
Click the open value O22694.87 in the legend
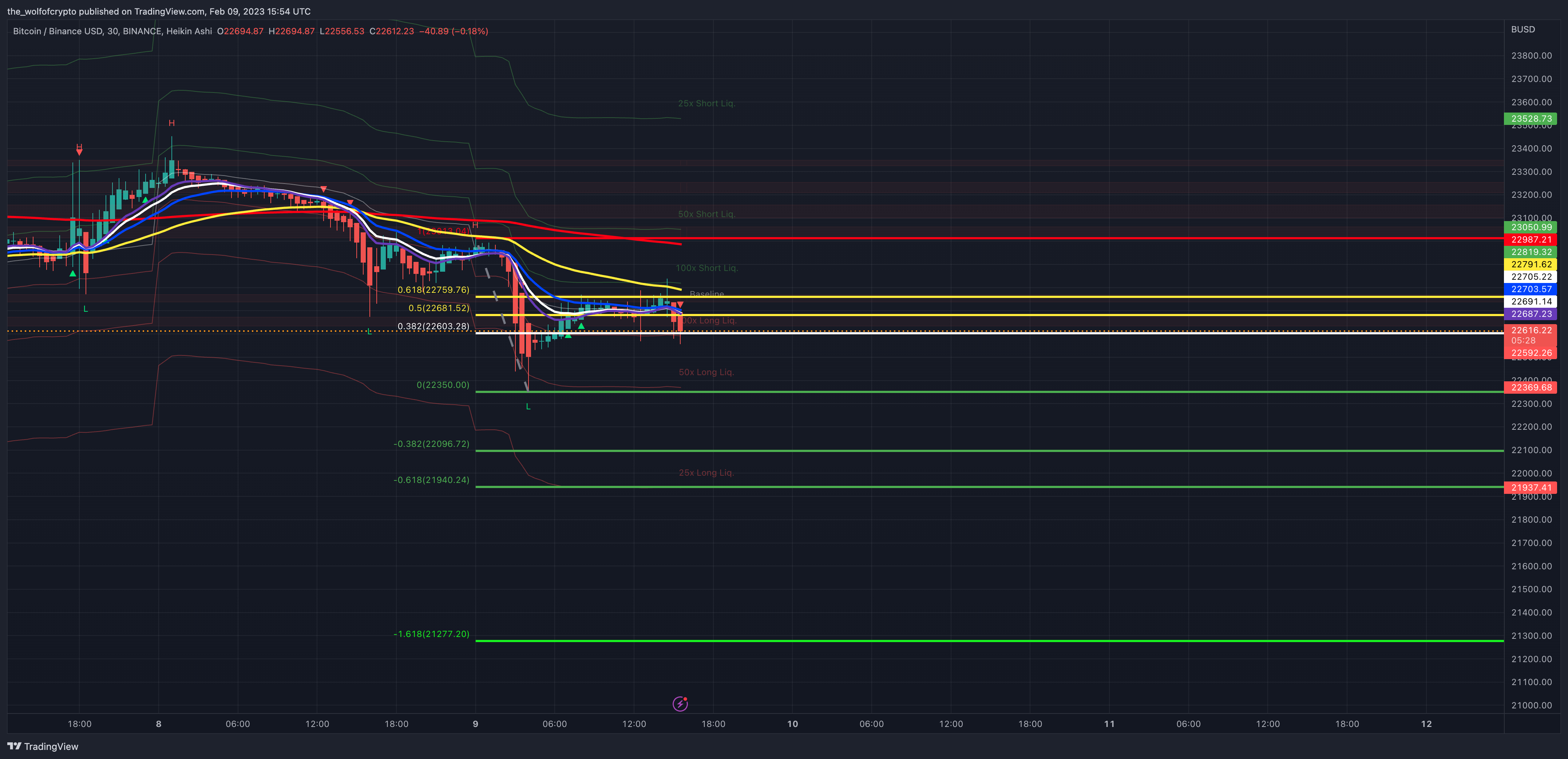[x=240, y=31]
